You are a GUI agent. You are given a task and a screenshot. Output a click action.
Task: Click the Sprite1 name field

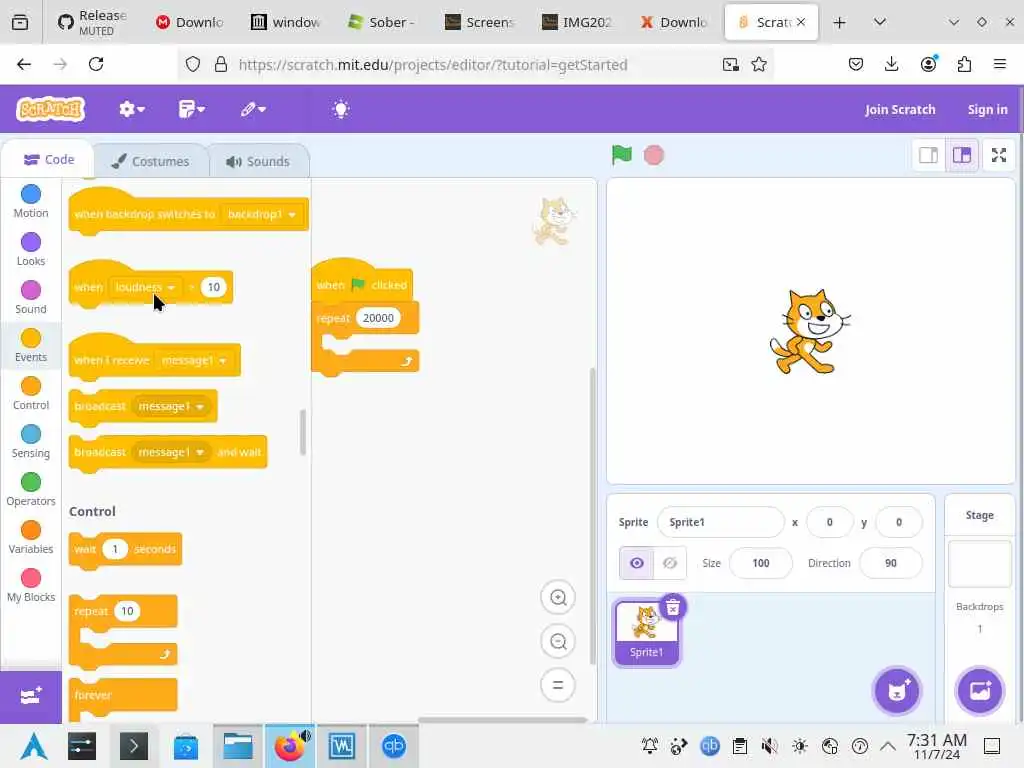coord(720,522)
